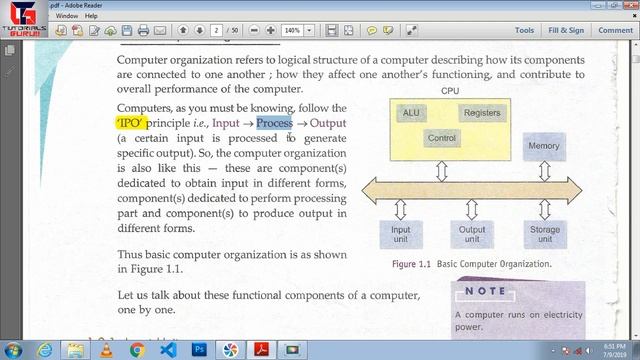Click the vertical scrollbar thumb

636,58
